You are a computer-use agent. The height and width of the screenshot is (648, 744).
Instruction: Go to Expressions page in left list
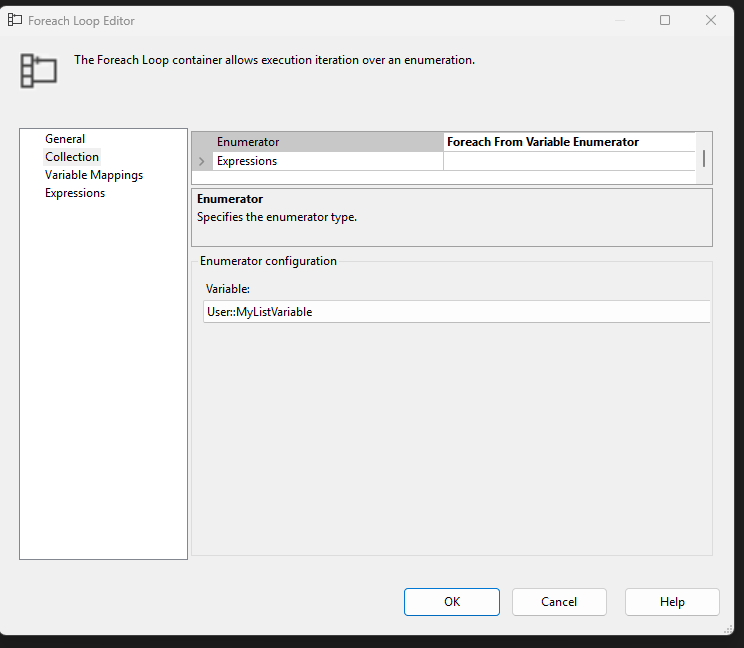[75, 193]
